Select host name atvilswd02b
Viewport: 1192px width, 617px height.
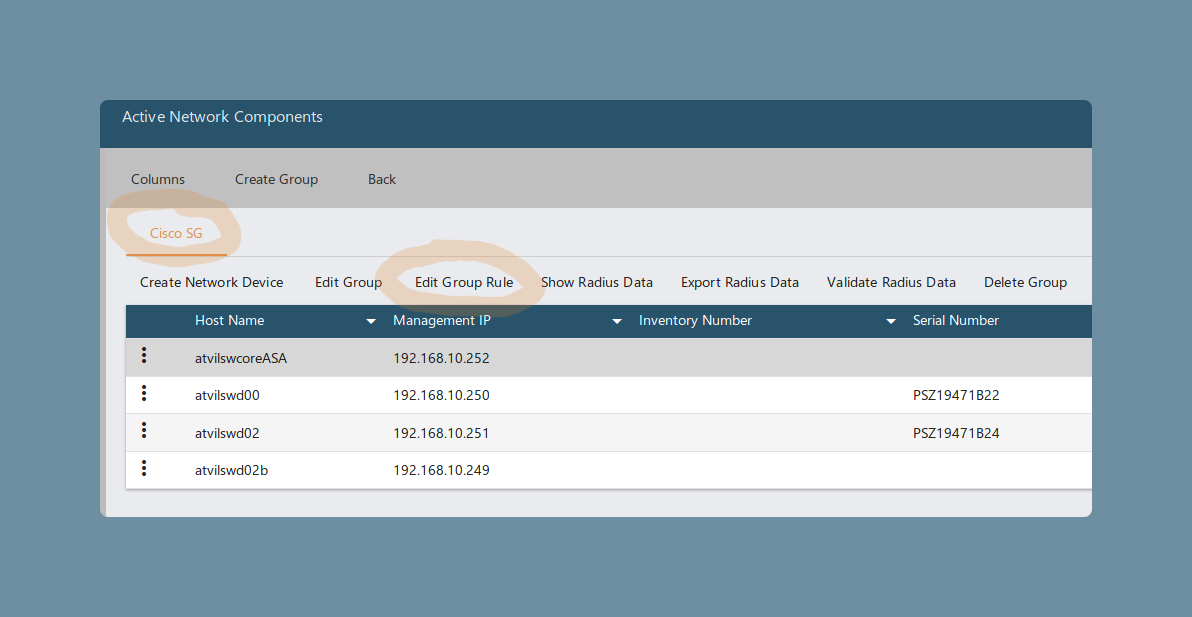point(231,470)
